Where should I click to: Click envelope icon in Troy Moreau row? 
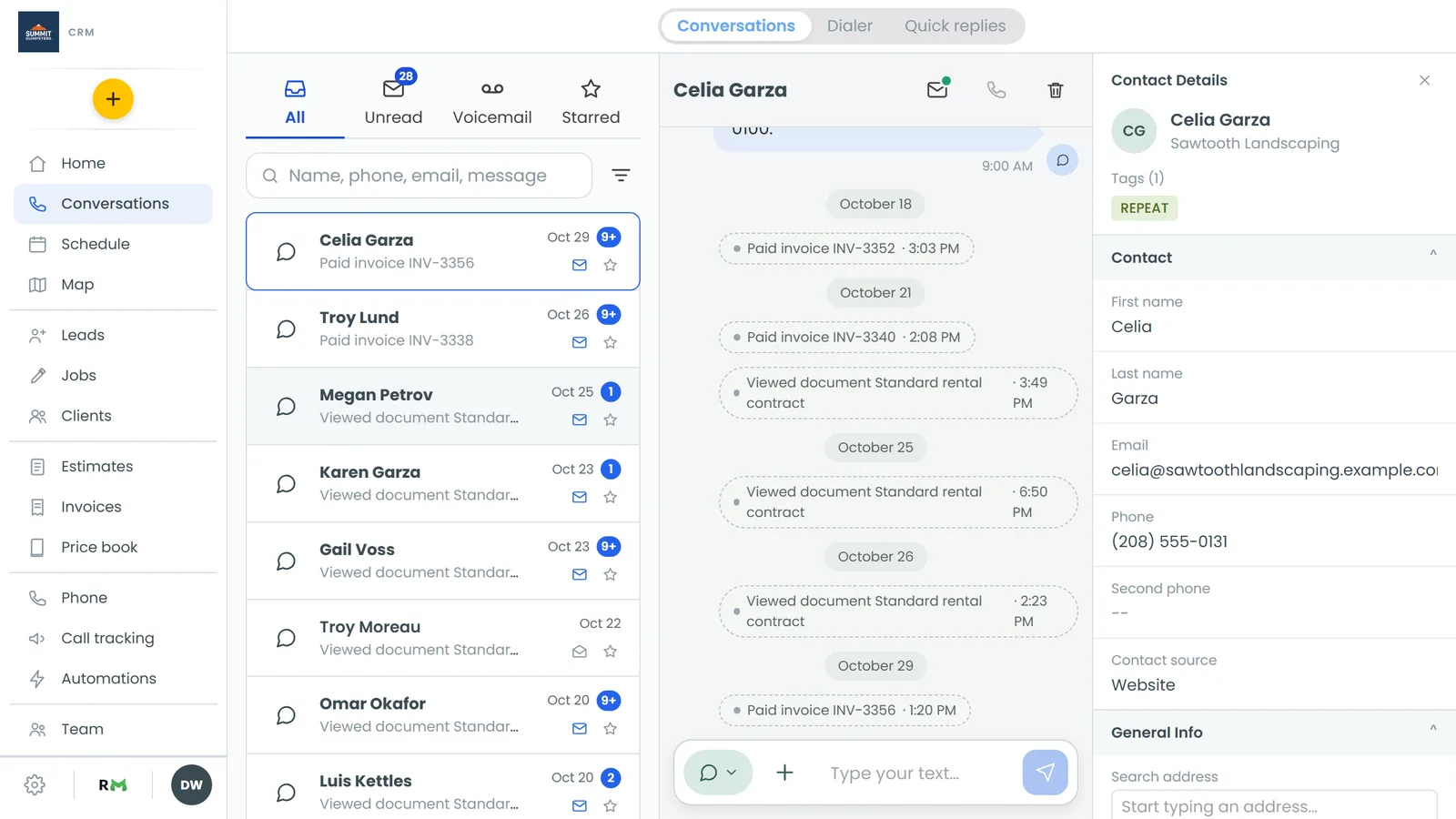point(580,652)
